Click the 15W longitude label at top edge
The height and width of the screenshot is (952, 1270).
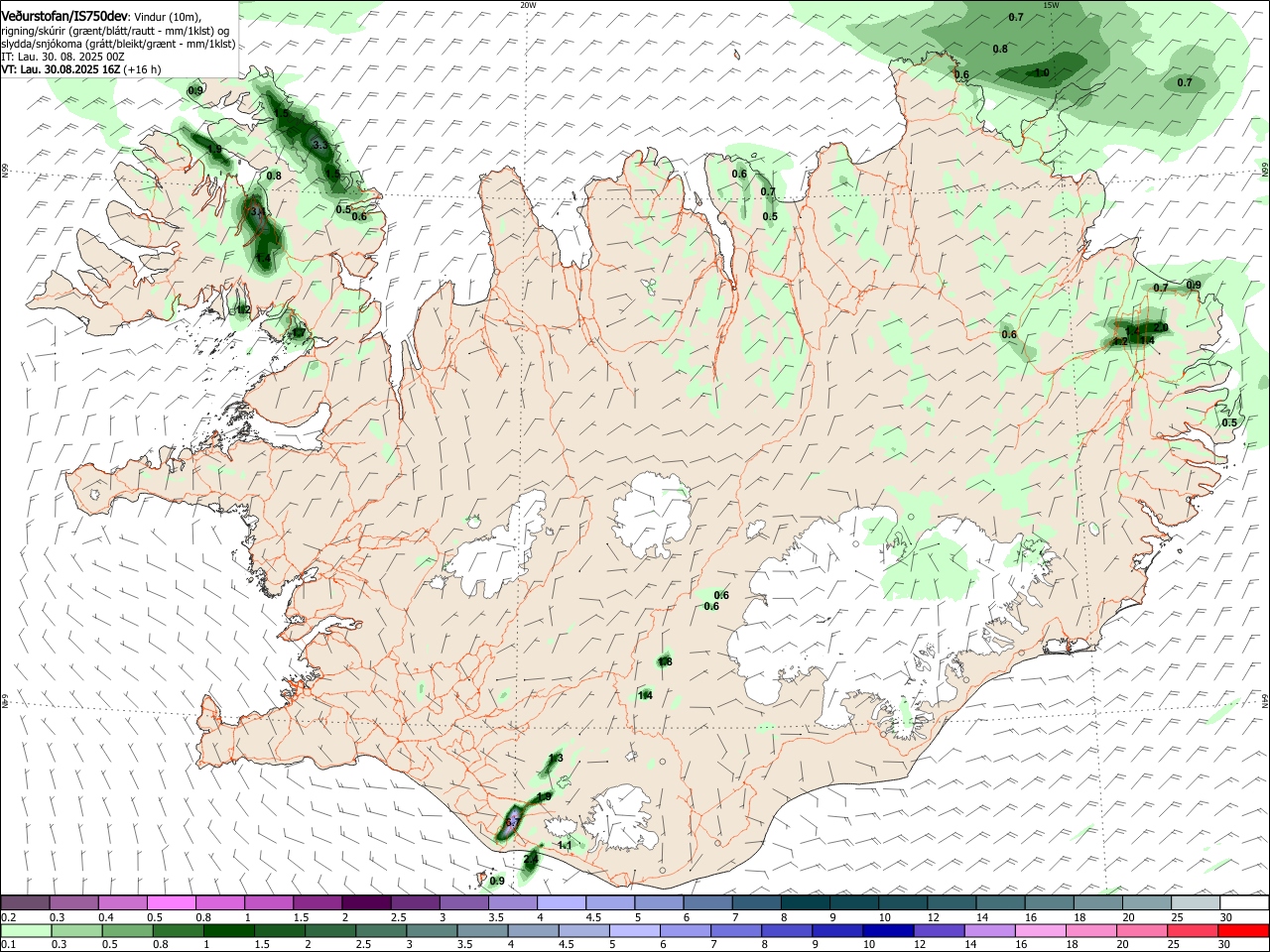coord(1051,4)
